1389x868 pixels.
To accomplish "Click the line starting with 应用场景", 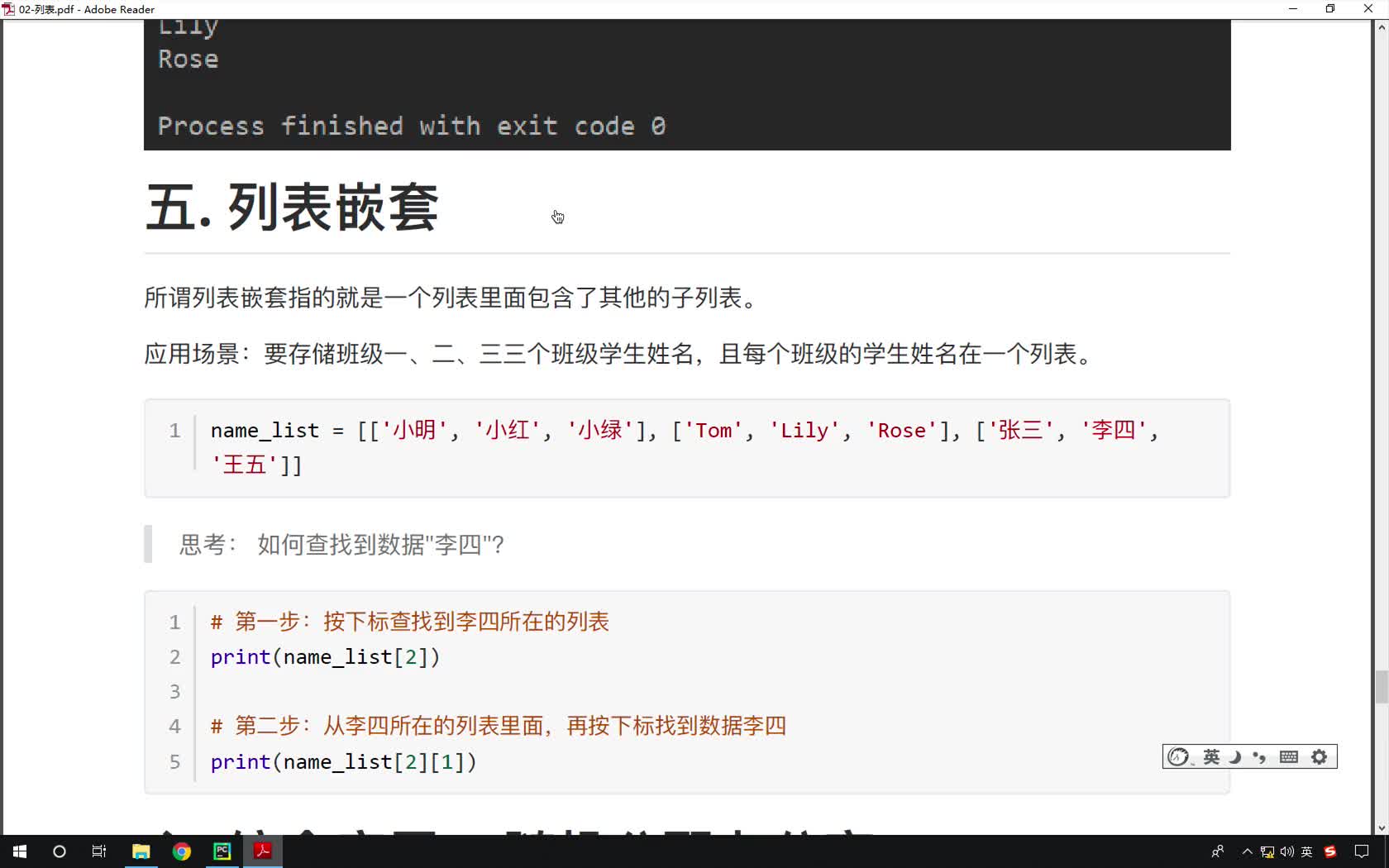I will click(x=620, y=354).
